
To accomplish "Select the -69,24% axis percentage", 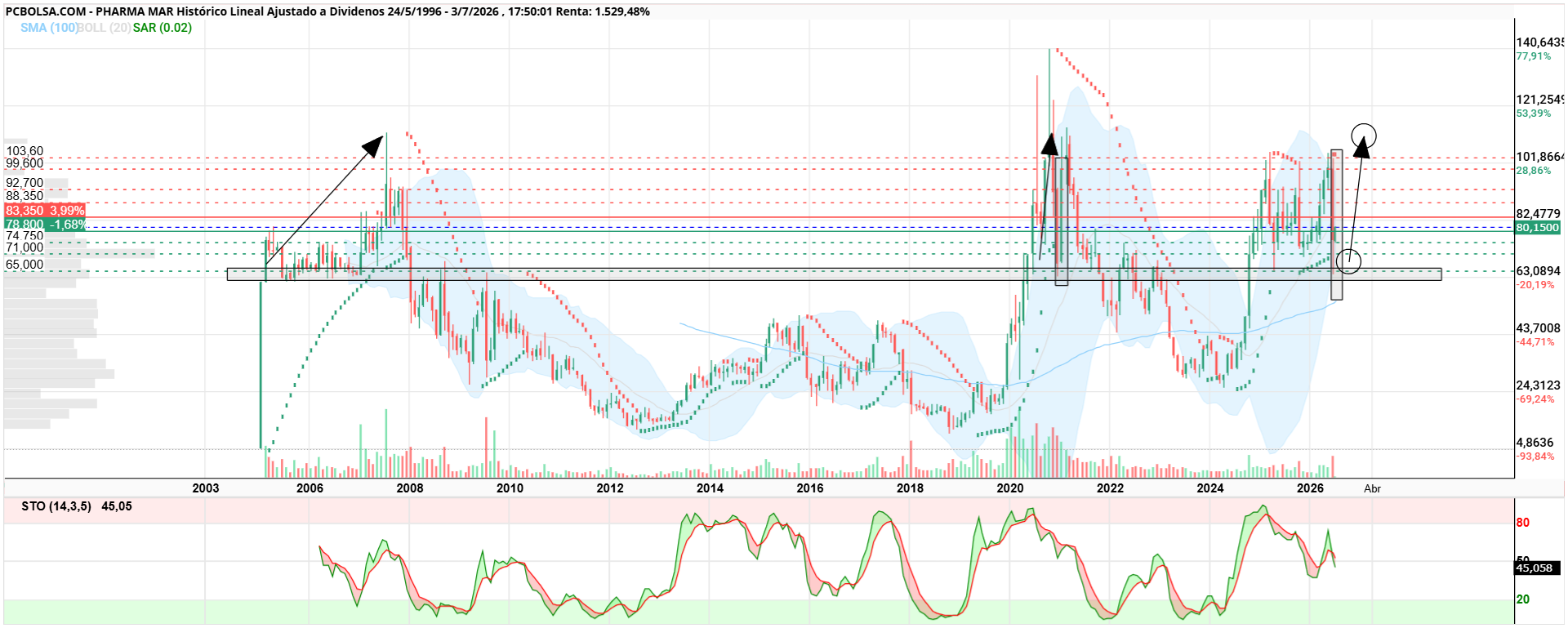I will 1535,399.
